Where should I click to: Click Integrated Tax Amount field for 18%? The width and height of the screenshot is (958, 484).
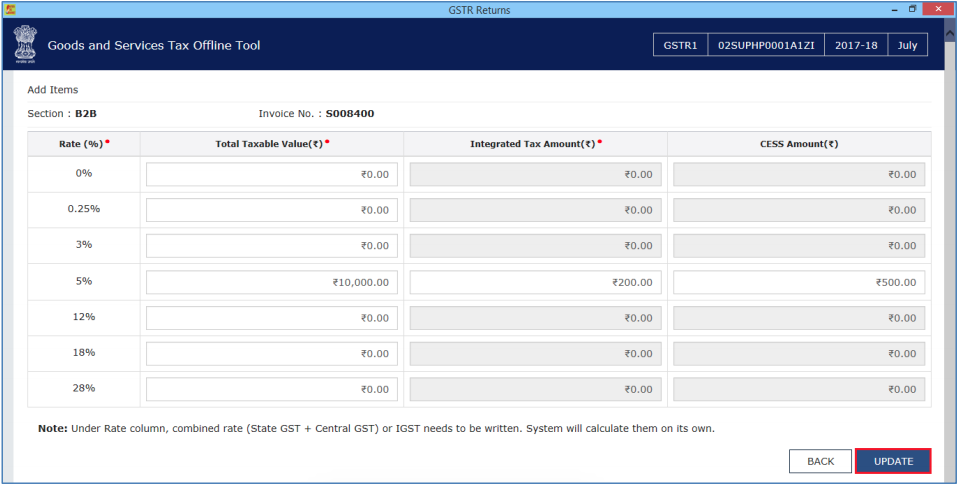pos(535,353)
